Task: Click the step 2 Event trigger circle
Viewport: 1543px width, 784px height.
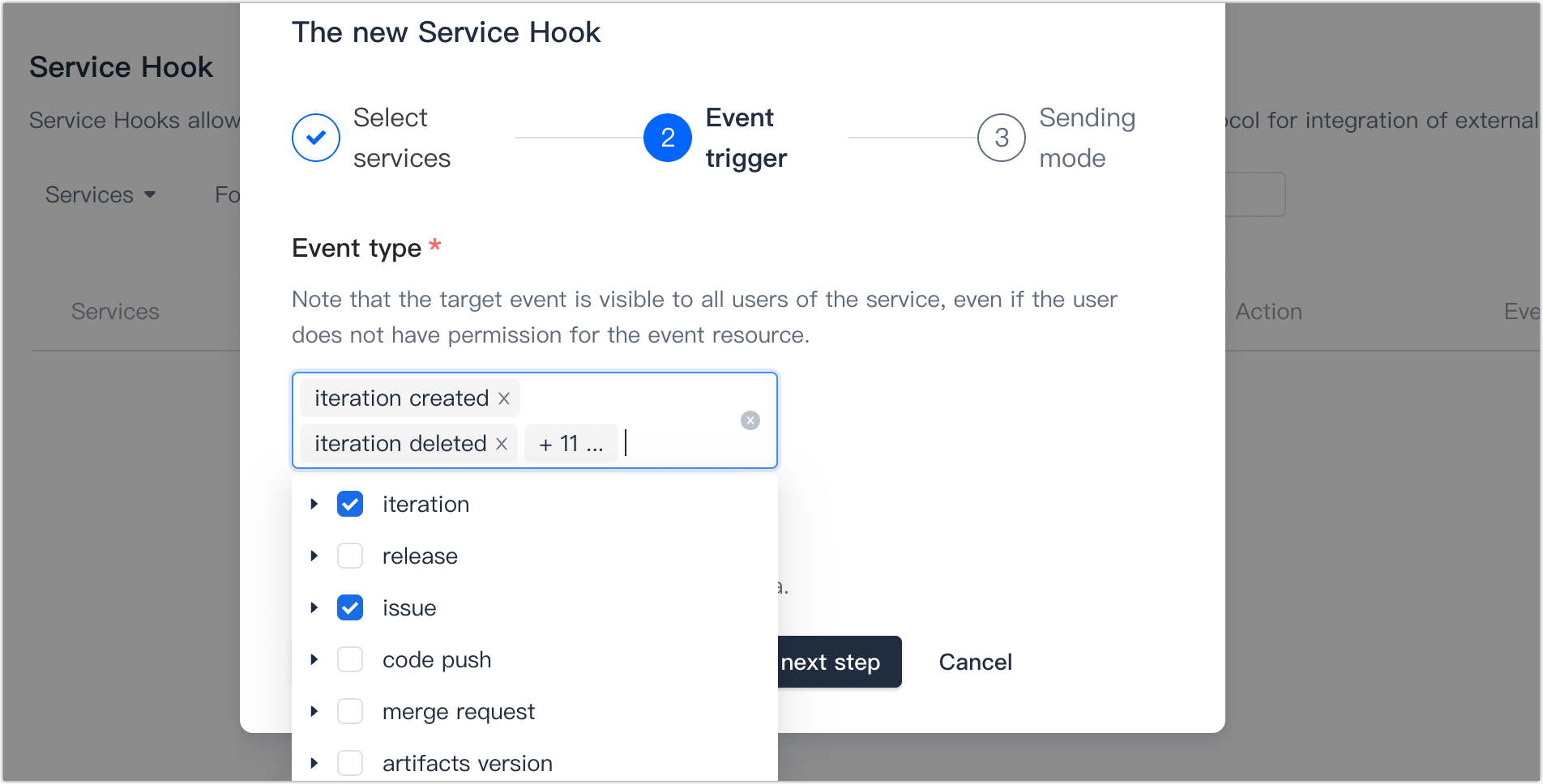Action: [668, 138]
